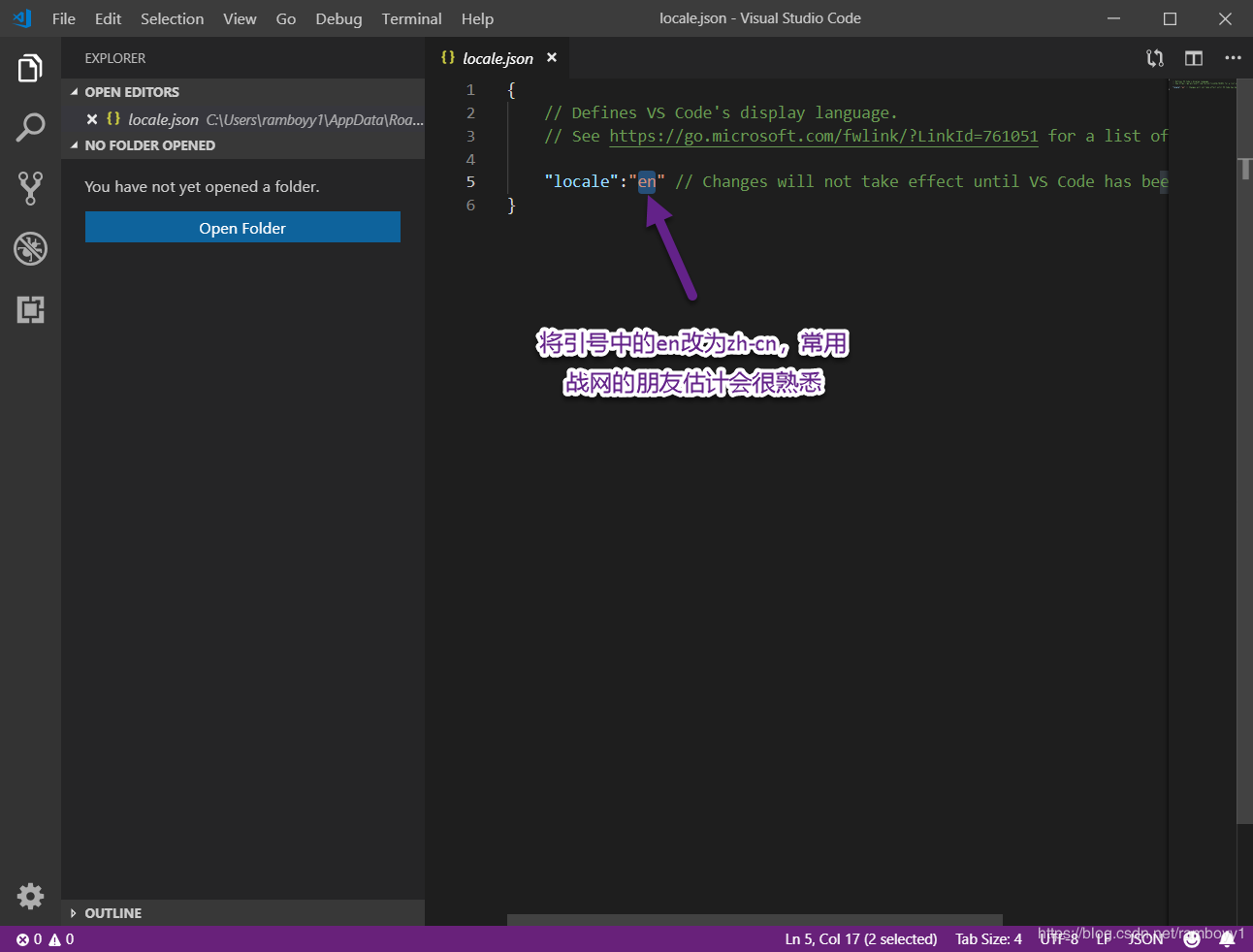1253x952 pixels.
Task: Click the minimap code preview
Action: coord(1203,85)
